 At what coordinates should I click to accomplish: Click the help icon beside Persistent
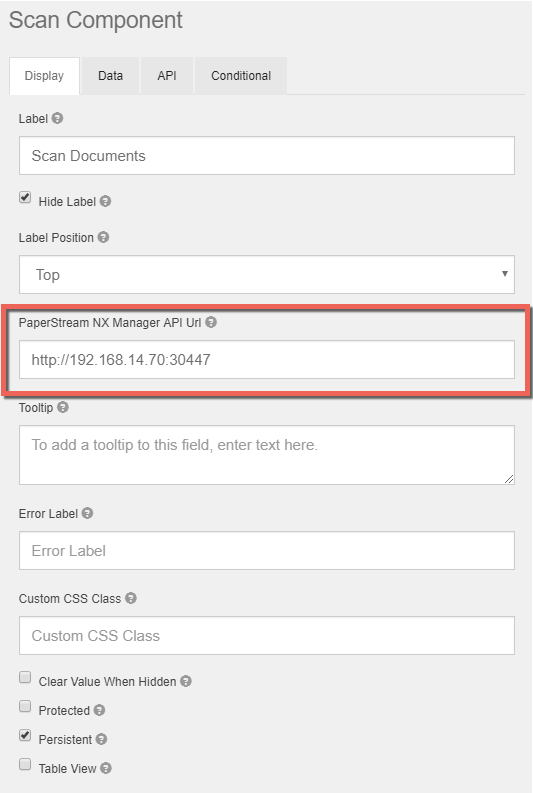[102, 739]
